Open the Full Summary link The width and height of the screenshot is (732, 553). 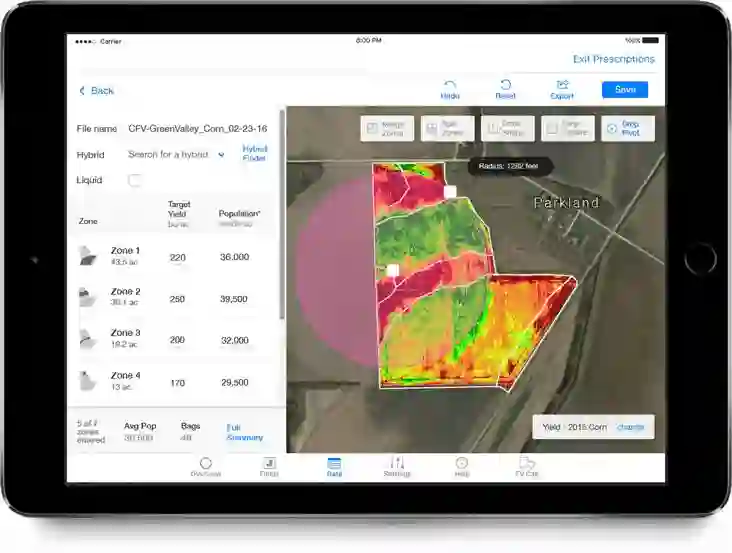245,433
